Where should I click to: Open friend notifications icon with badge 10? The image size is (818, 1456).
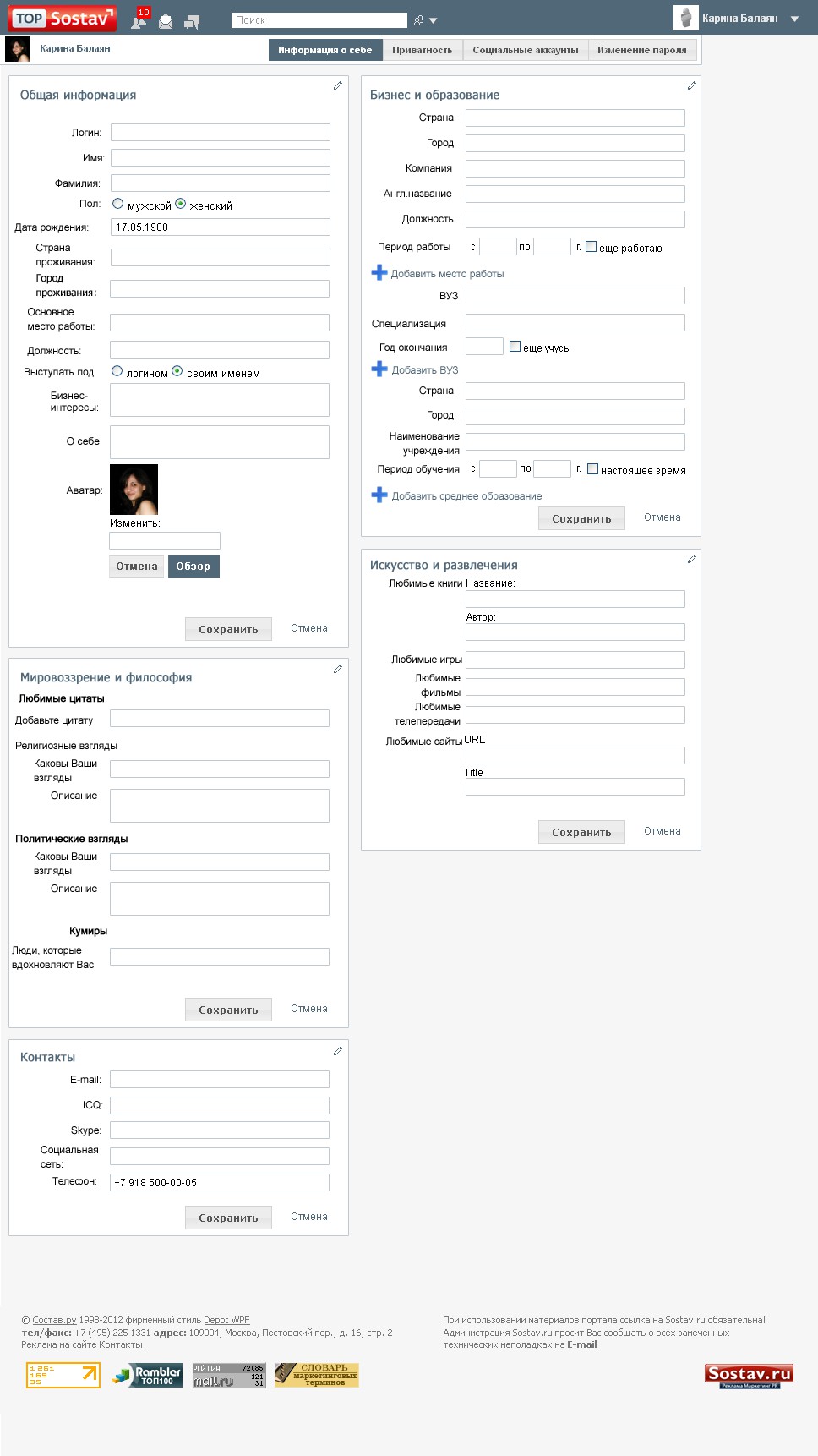coord(139,19)
